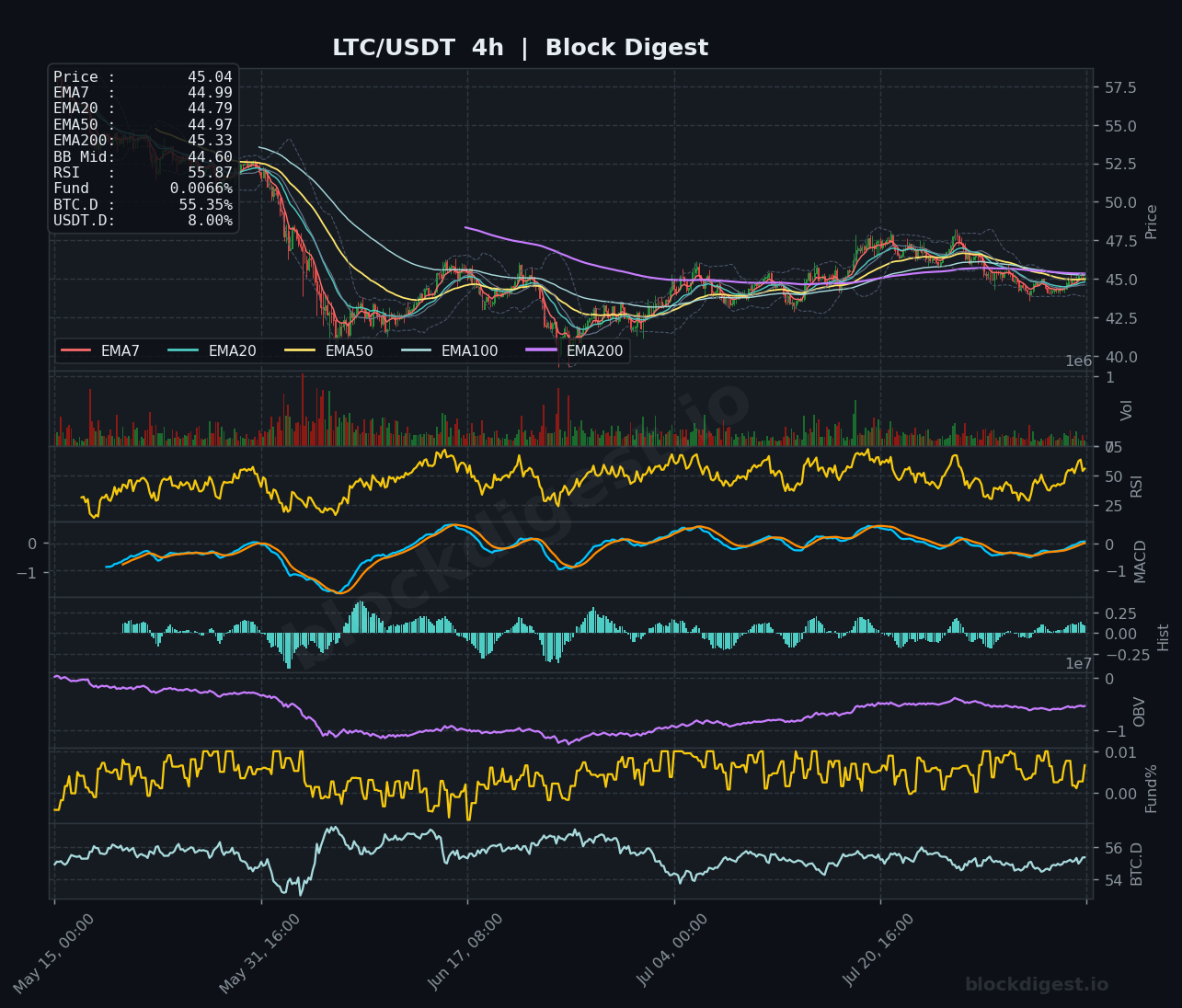Click the Jun 17, 08:00 date tick
1182x1008 pixels.
point(465,954)
